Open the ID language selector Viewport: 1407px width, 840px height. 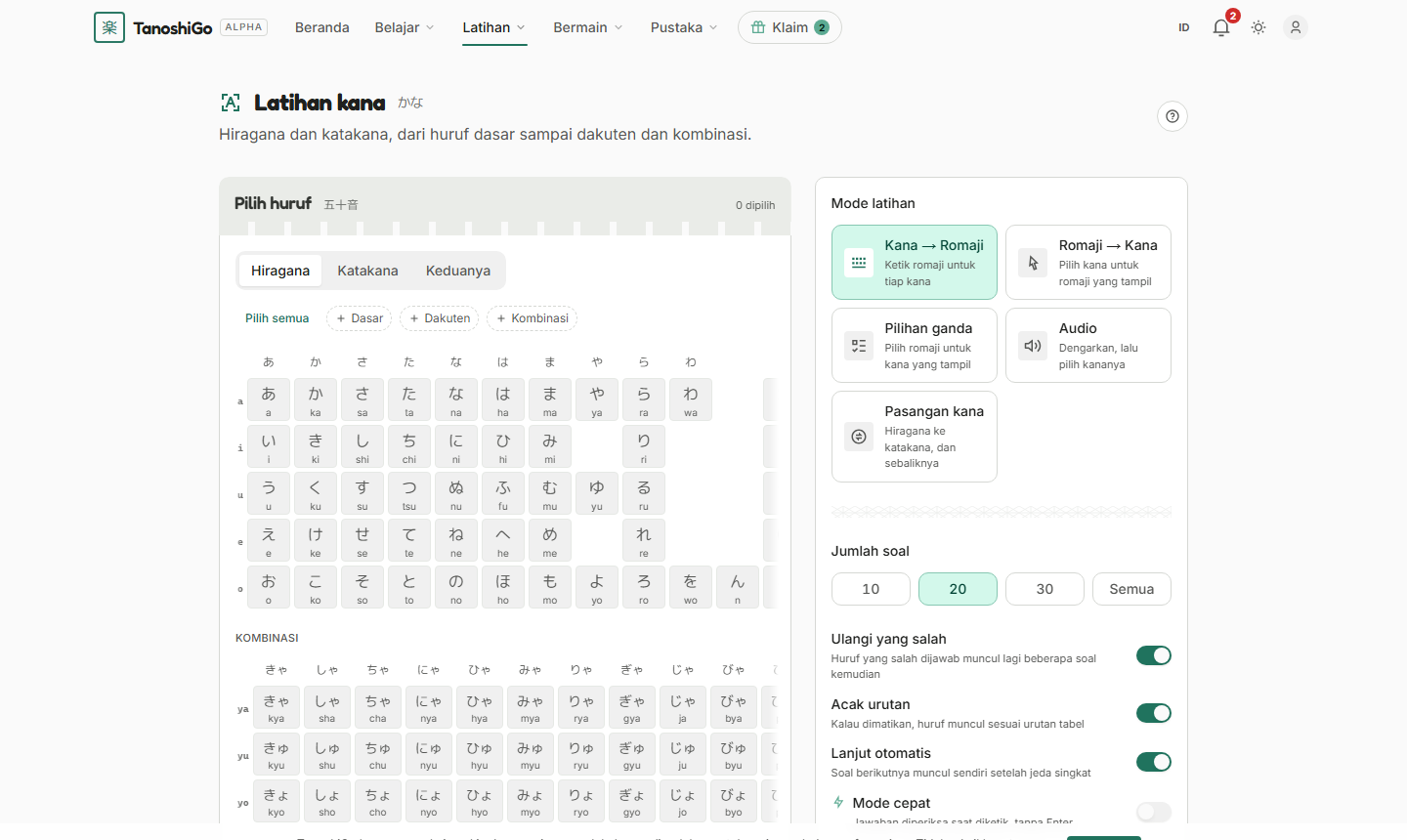point(1184,27)
